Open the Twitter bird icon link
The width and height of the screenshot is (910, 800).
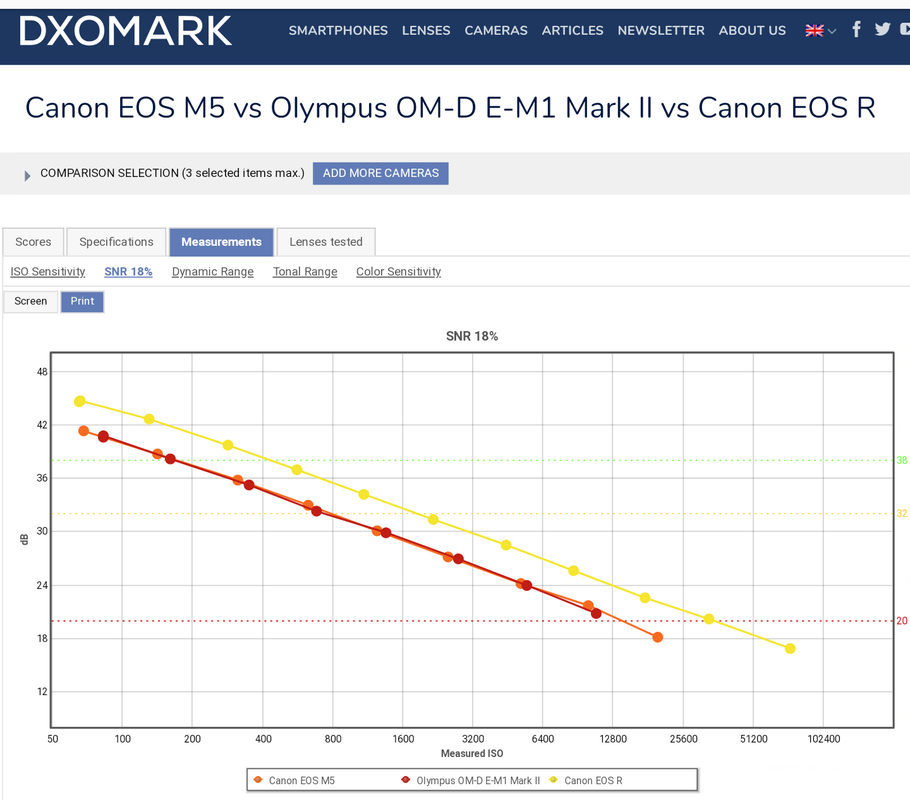(x=883, y=29)
